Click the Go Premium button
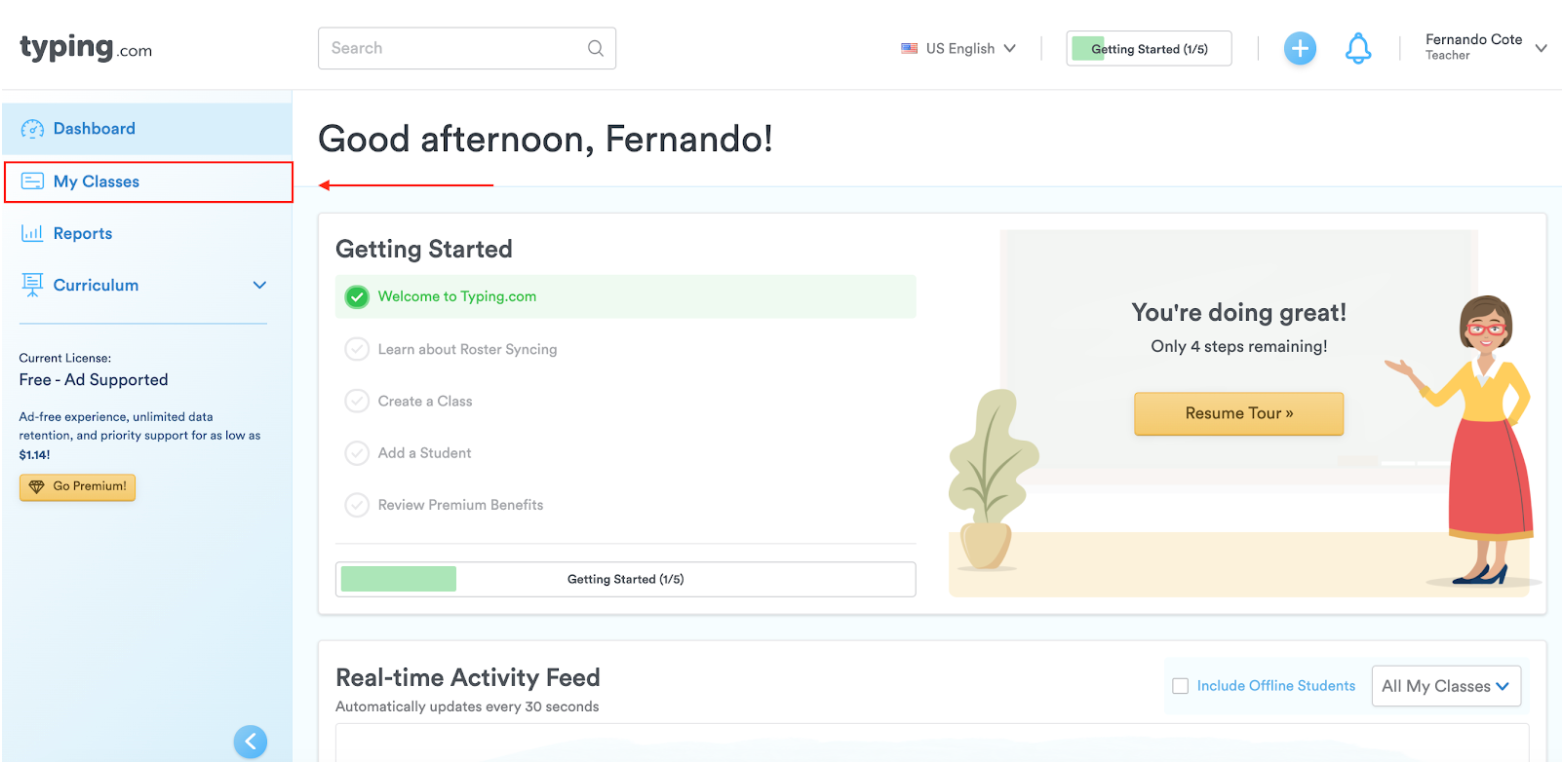 [x=77, y=487]
